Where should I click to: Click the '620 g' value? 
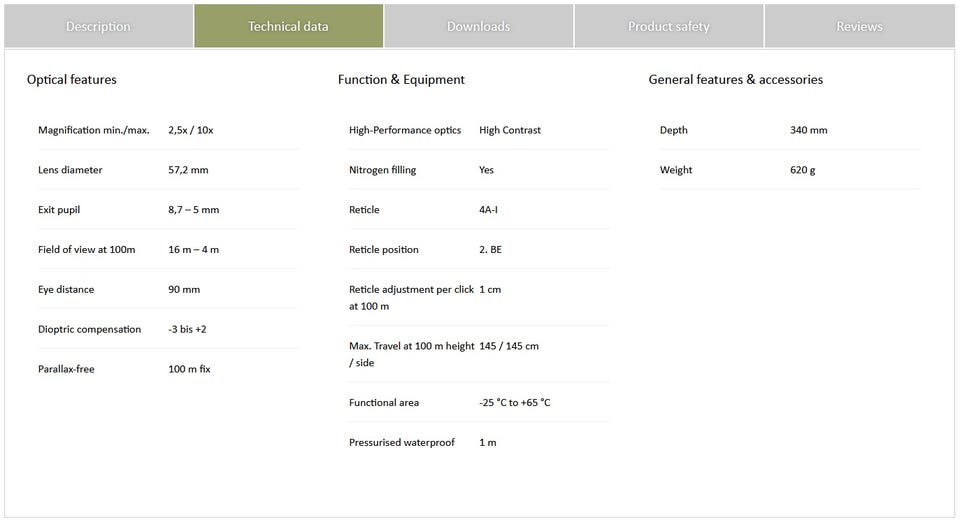(x=803, y=170)
